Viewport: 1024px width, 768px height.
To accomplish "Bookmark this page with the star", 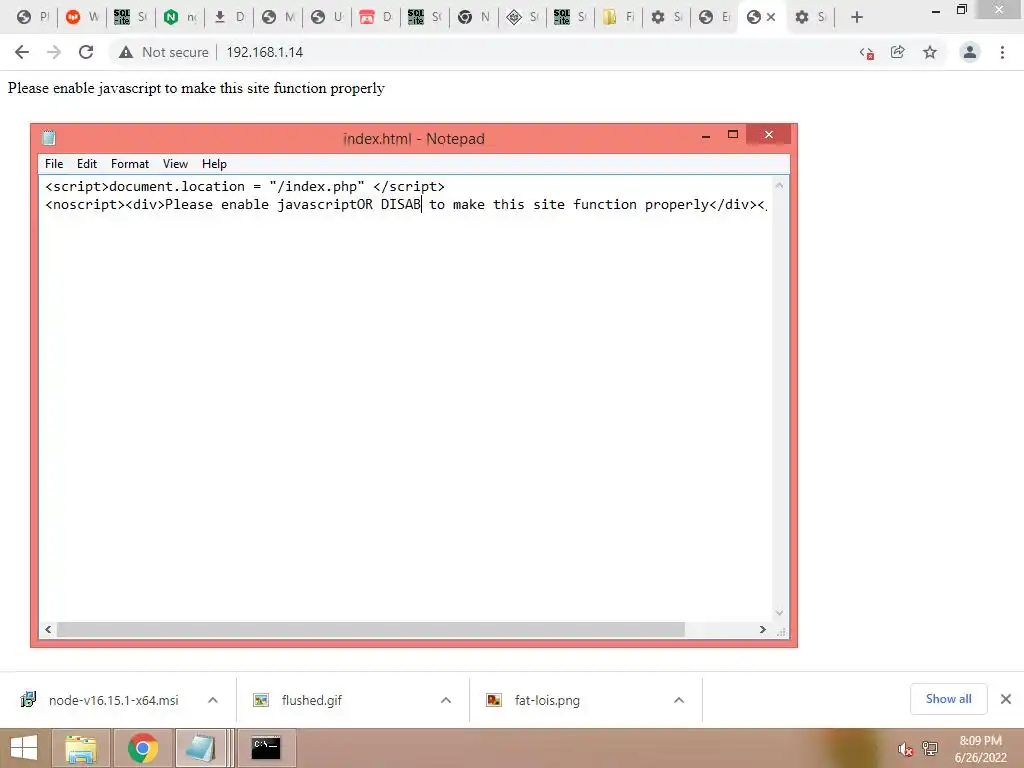I will coord(930,52).
